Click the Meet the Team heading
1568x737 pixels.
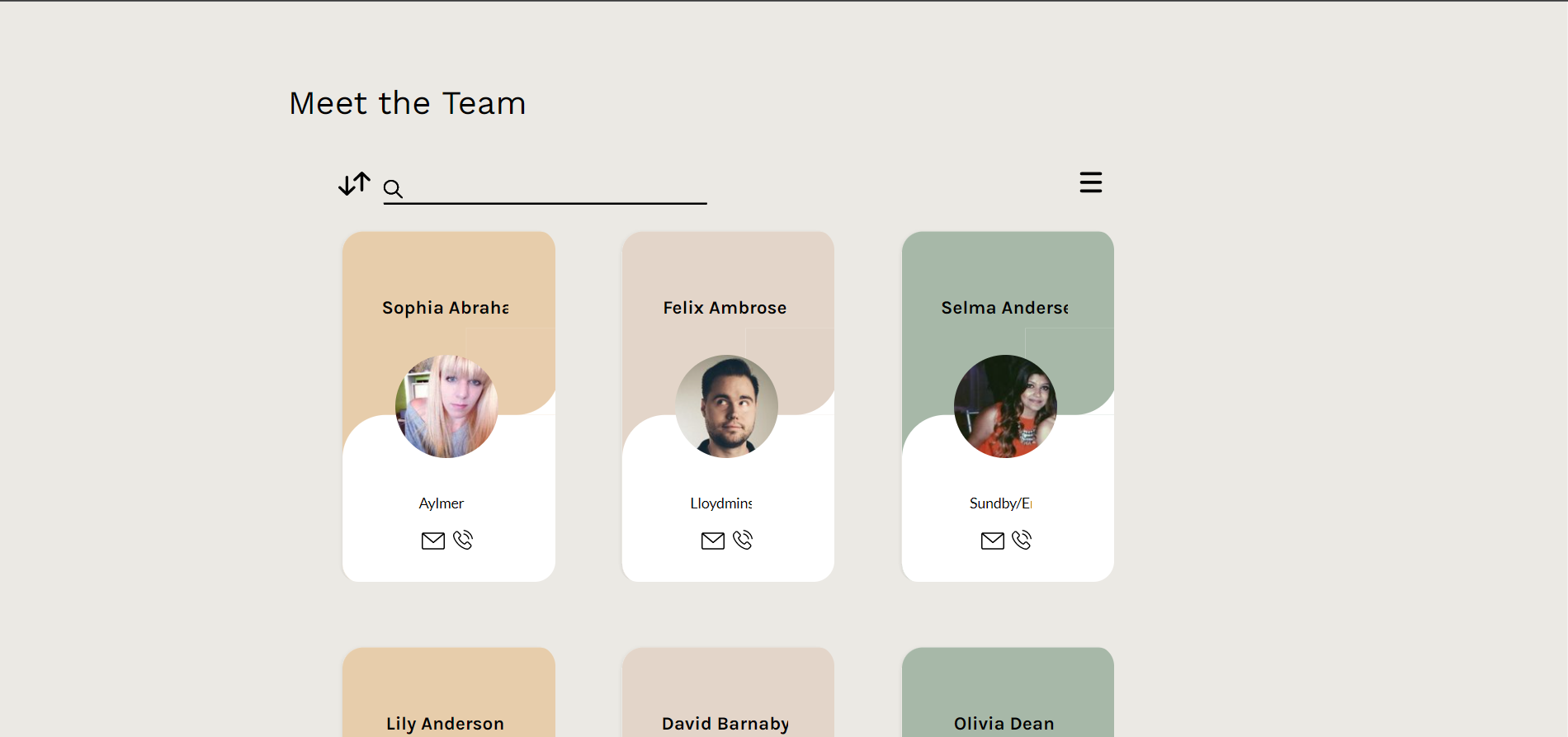point(408,103)
